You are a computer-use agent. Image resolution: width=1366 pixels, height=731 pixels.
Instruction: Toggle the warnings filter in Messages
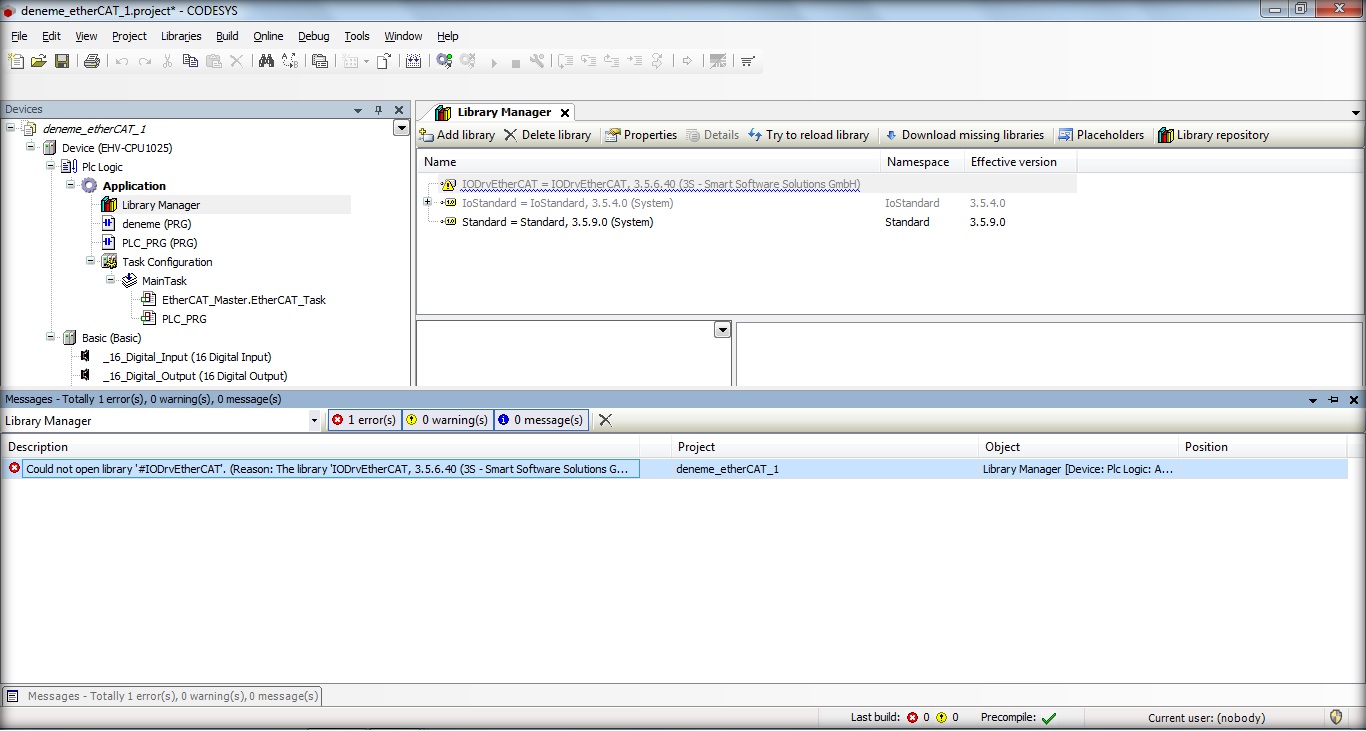447,420
